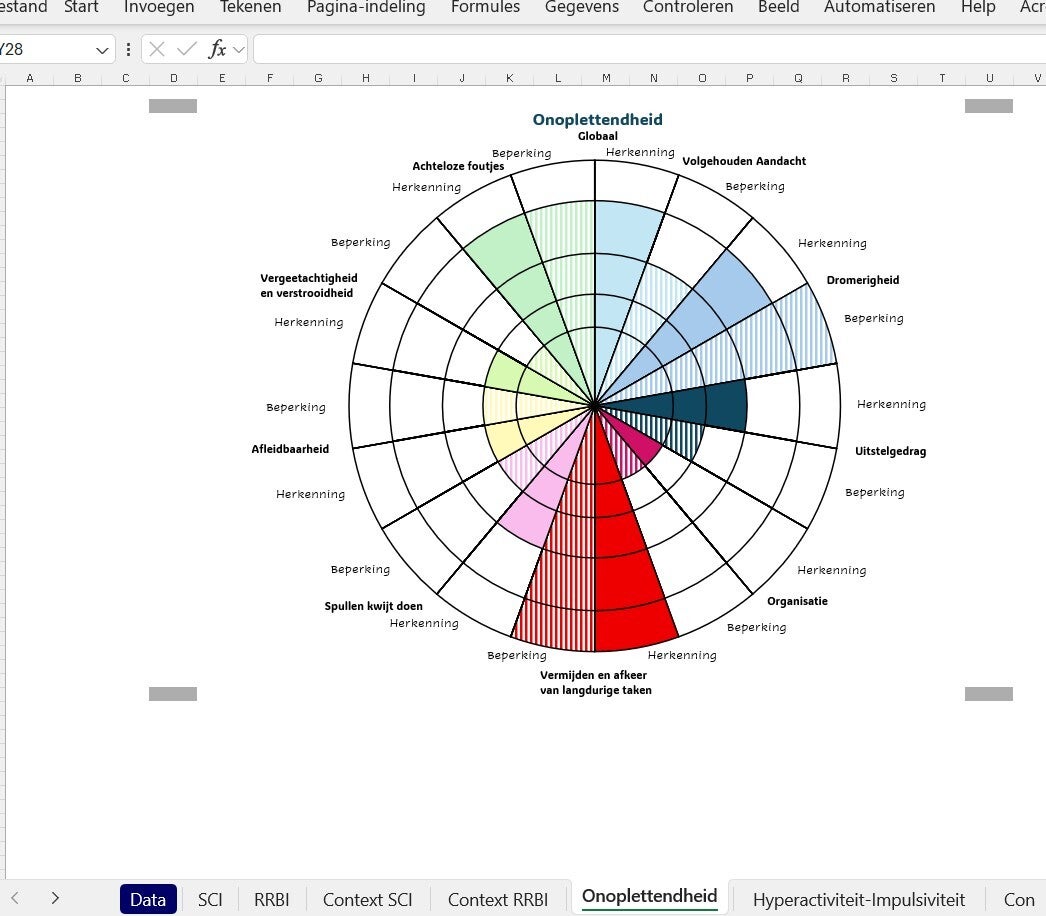
Task: Open the Formules ribbon tab
Action: [485, 7]
